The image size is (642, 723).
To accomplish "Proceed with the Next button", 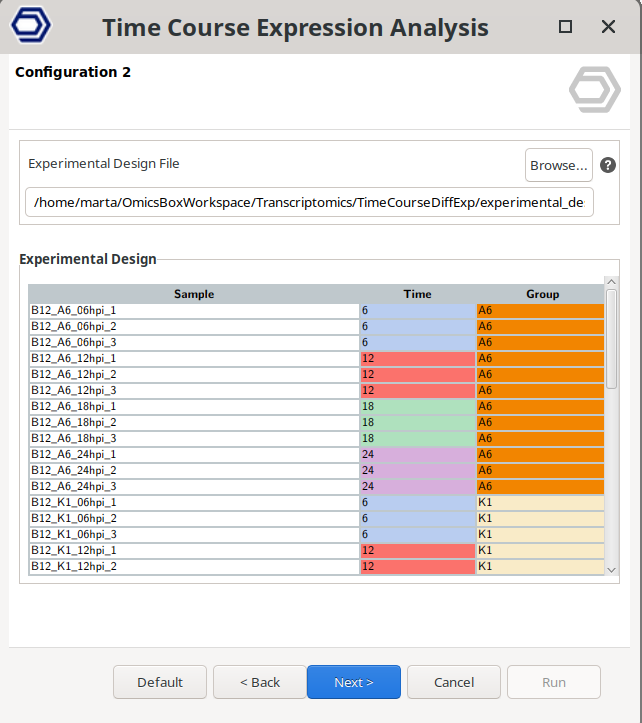I will 353,682.
